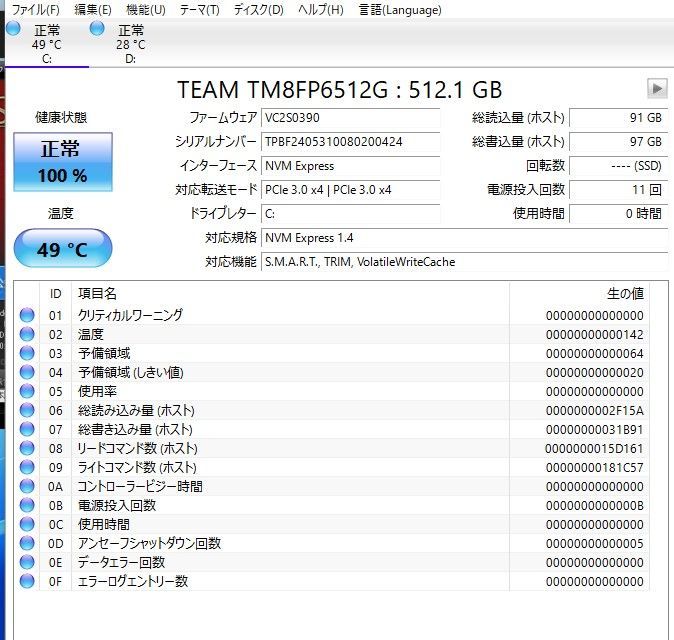
Task: Click the blue status orb for drive C:
Action: [x=13, y=29]
